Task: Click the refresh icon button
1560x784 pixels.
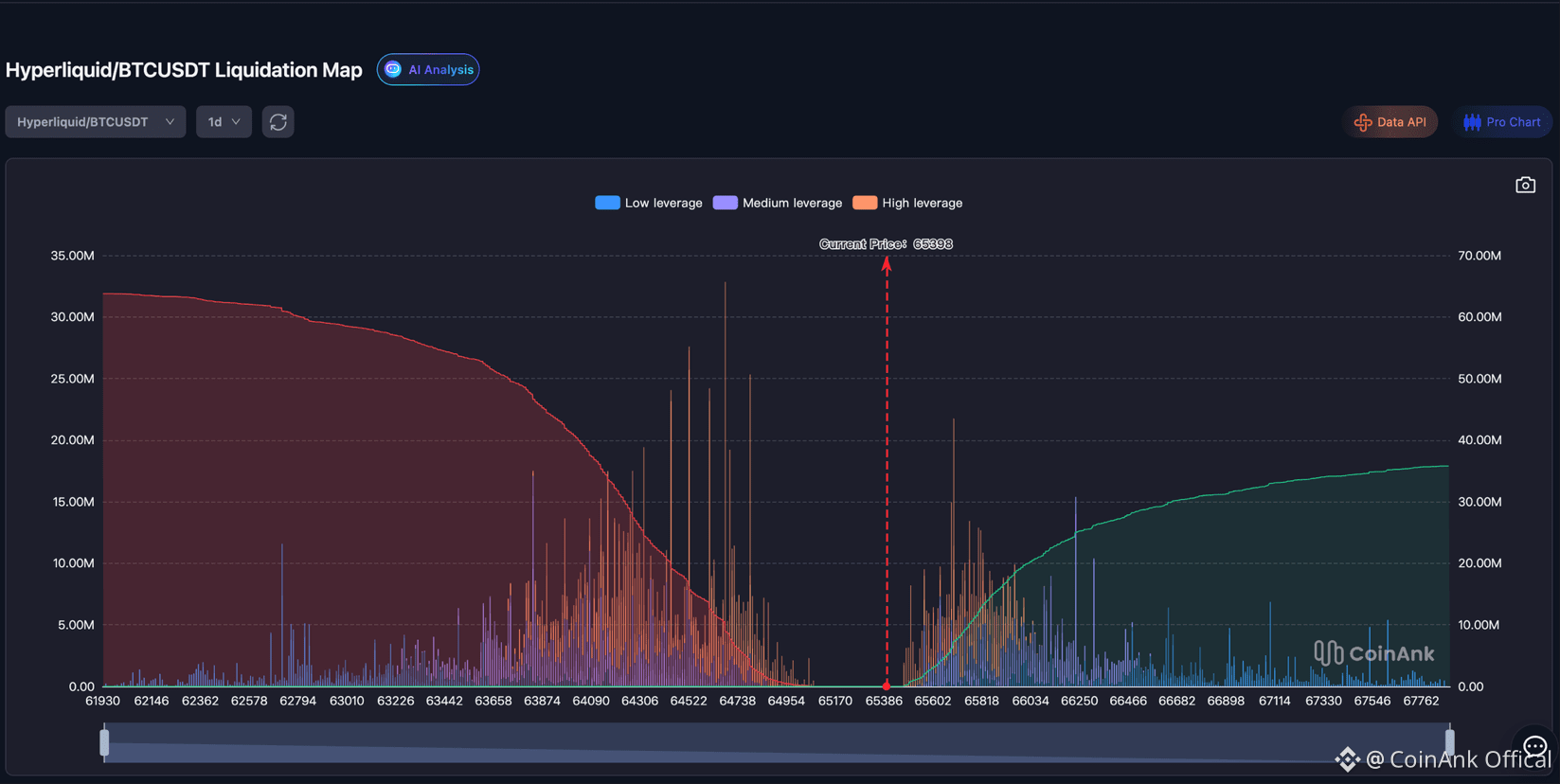Action: click(278, 122)
